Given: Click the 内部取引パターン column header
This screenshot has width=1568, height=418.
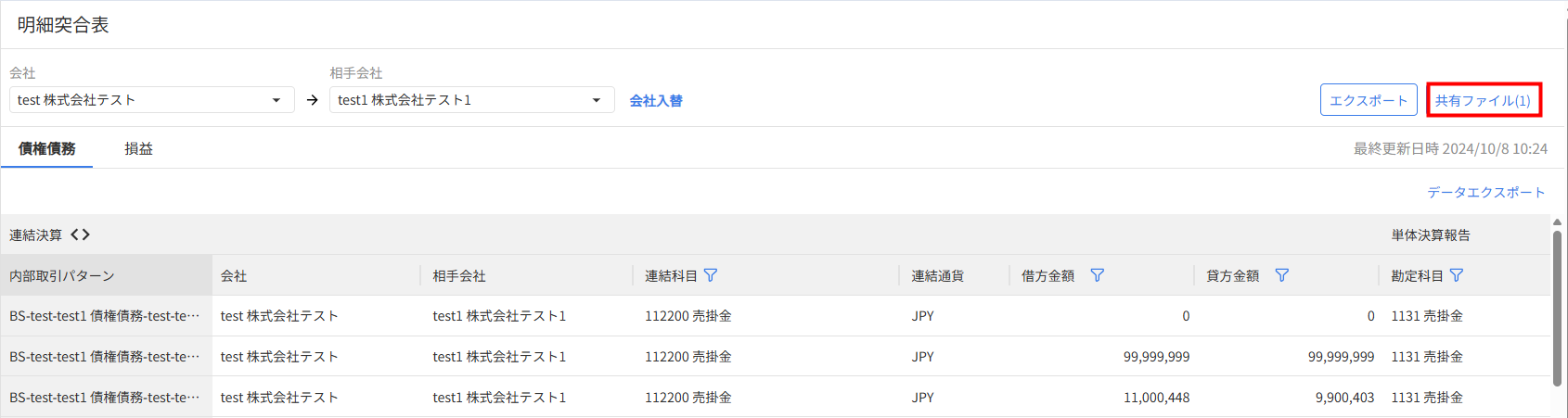Looking at the screenshot, I should click(62, 276).
